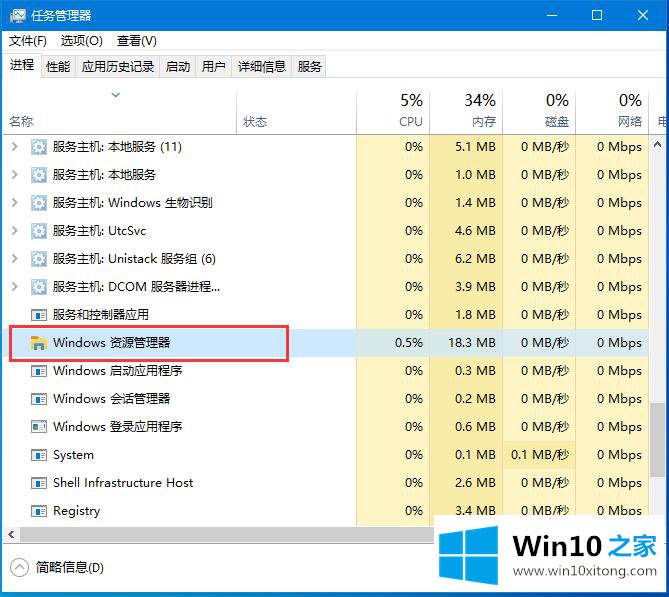Image resolution: width=669 pixels, height=597 pixels.
Task: Click the vertical scrollbar thumb
Action: click(x=657, y=440)
